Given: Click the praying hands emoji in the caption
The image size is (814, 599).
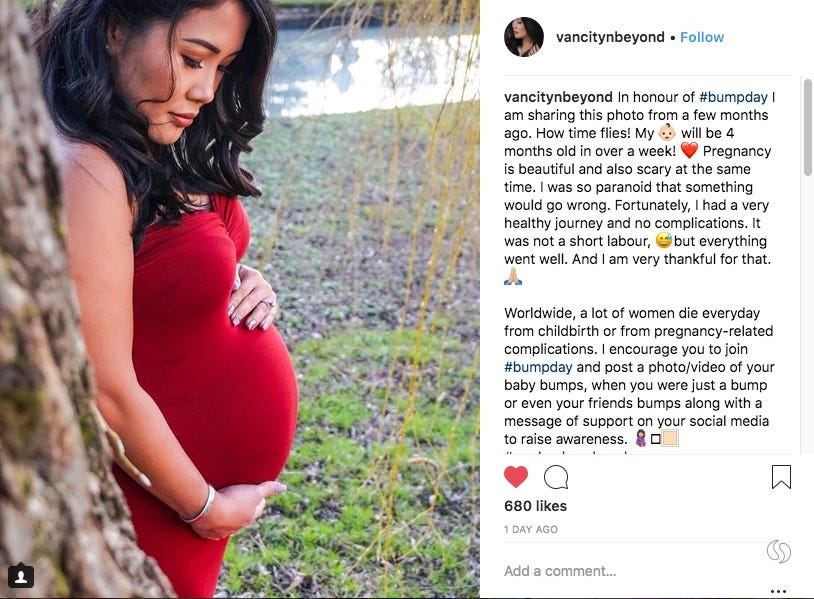Looking at the screenshot, I should (513, 276).
